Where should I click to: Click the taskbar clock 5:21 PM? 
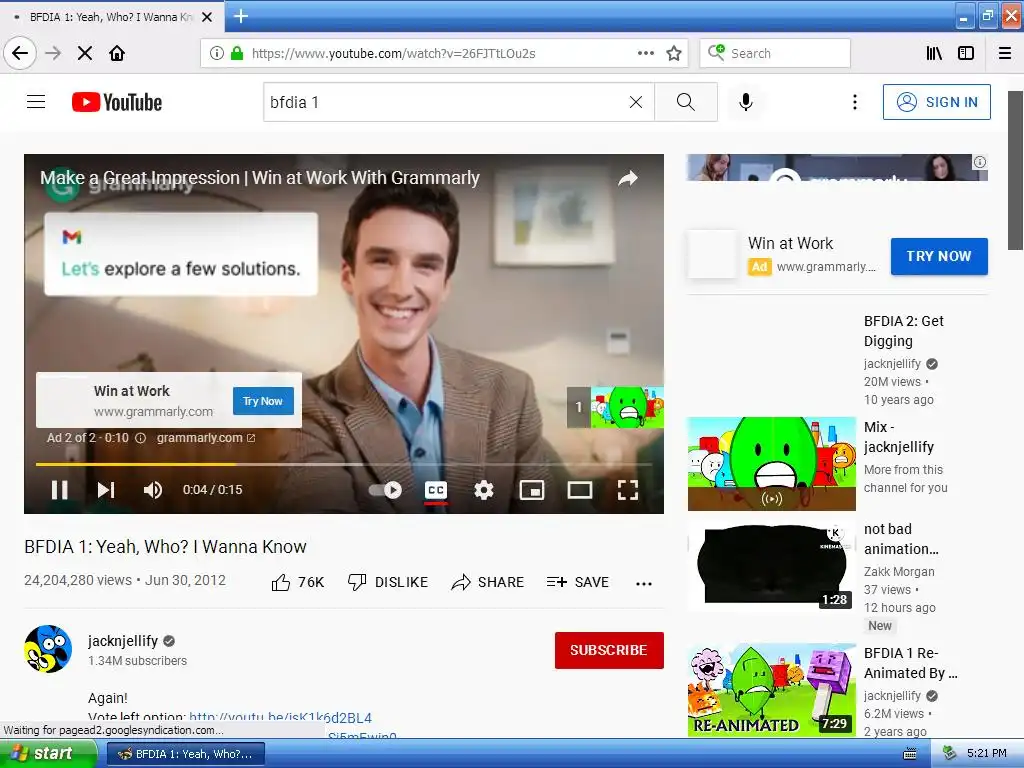point(987,754)
